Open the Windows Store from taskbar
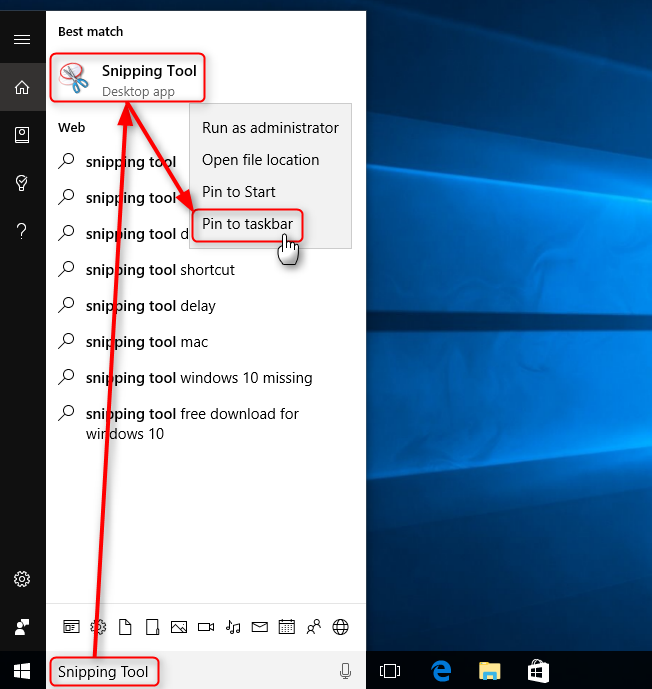Screen dimensions: 652x689 538,671
